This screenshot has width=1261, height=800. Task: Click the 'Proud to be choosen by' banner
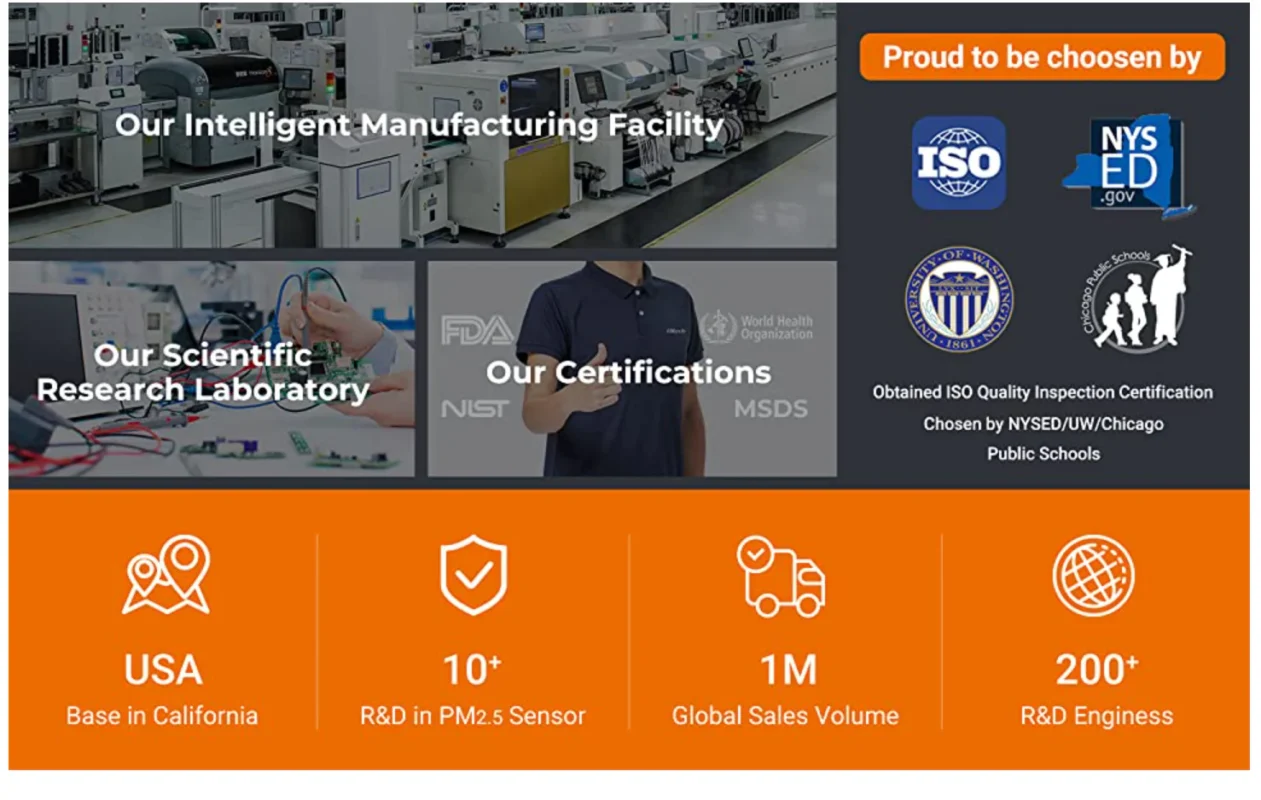coord(1042,57)
